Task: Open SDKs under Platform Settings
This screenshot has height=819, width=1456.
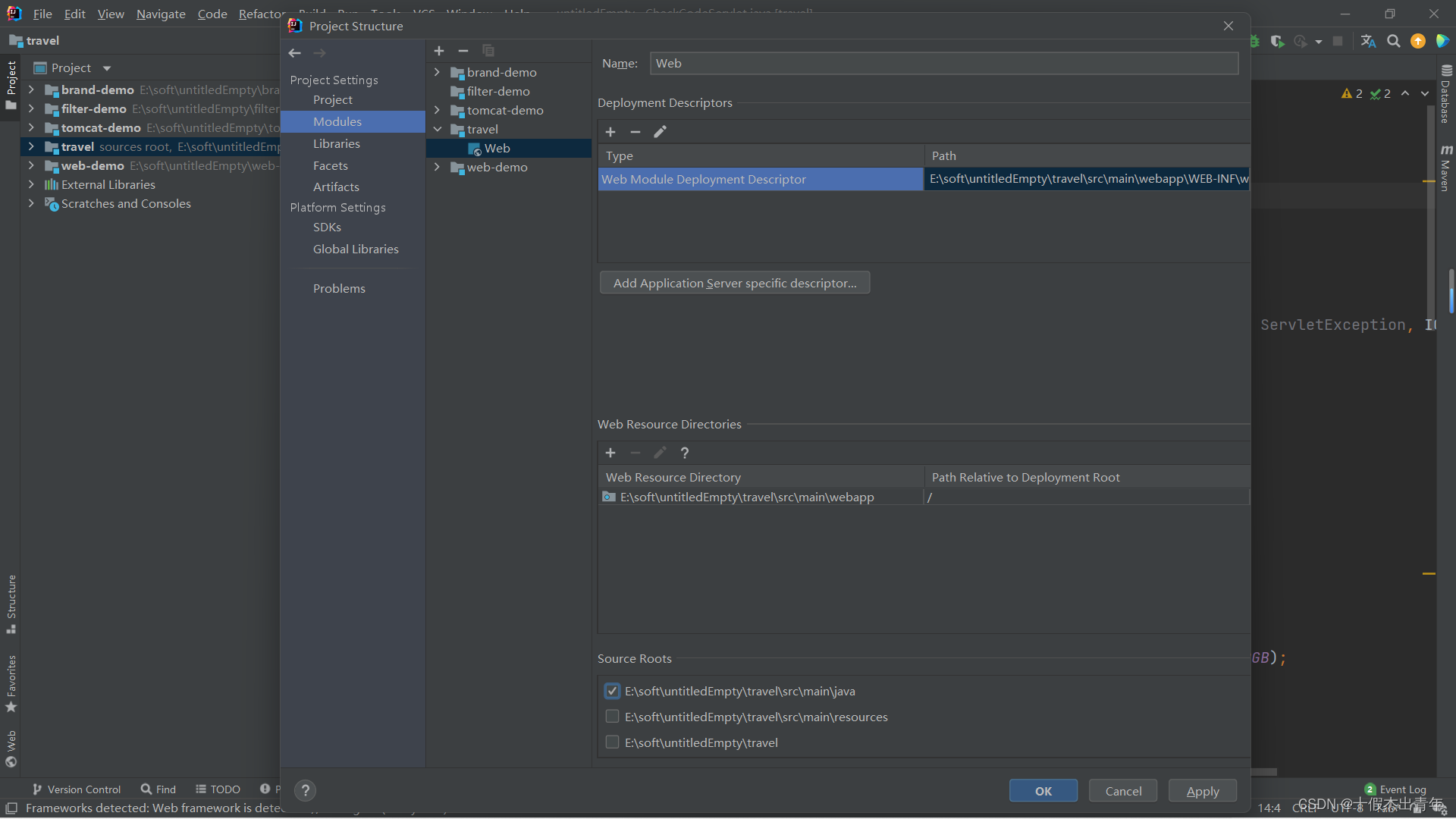Action: (x=327, y=227)
